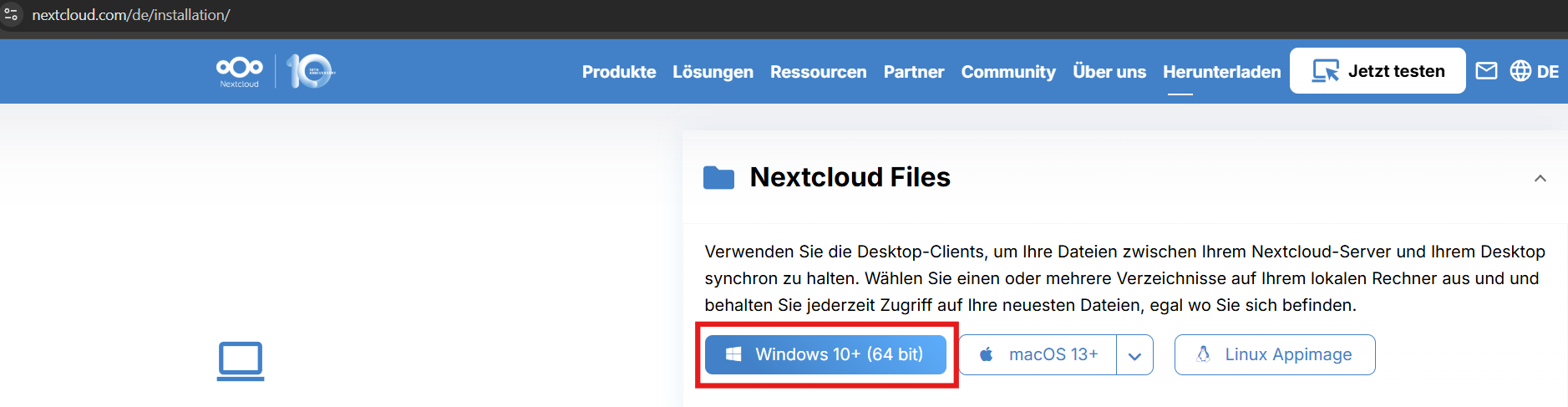
Task: Open the macOS version dropdown arrow
Action: (1134, 355)
